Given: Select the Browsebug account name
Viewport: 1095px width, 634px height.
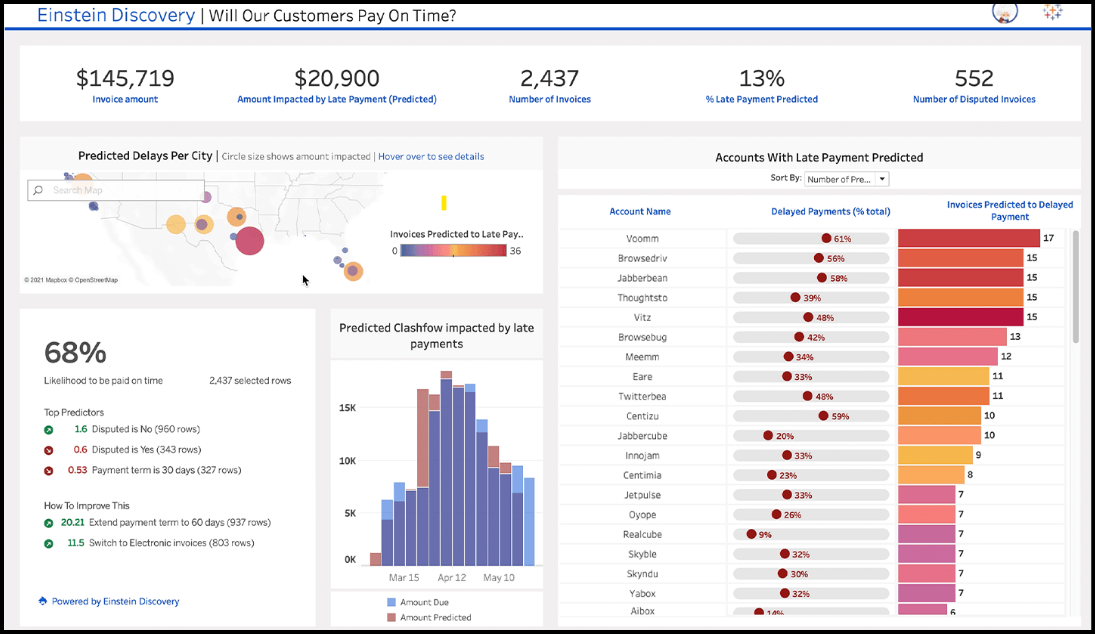Looking at the screenshot, I should pyautogui.click(x=642, y=337).
